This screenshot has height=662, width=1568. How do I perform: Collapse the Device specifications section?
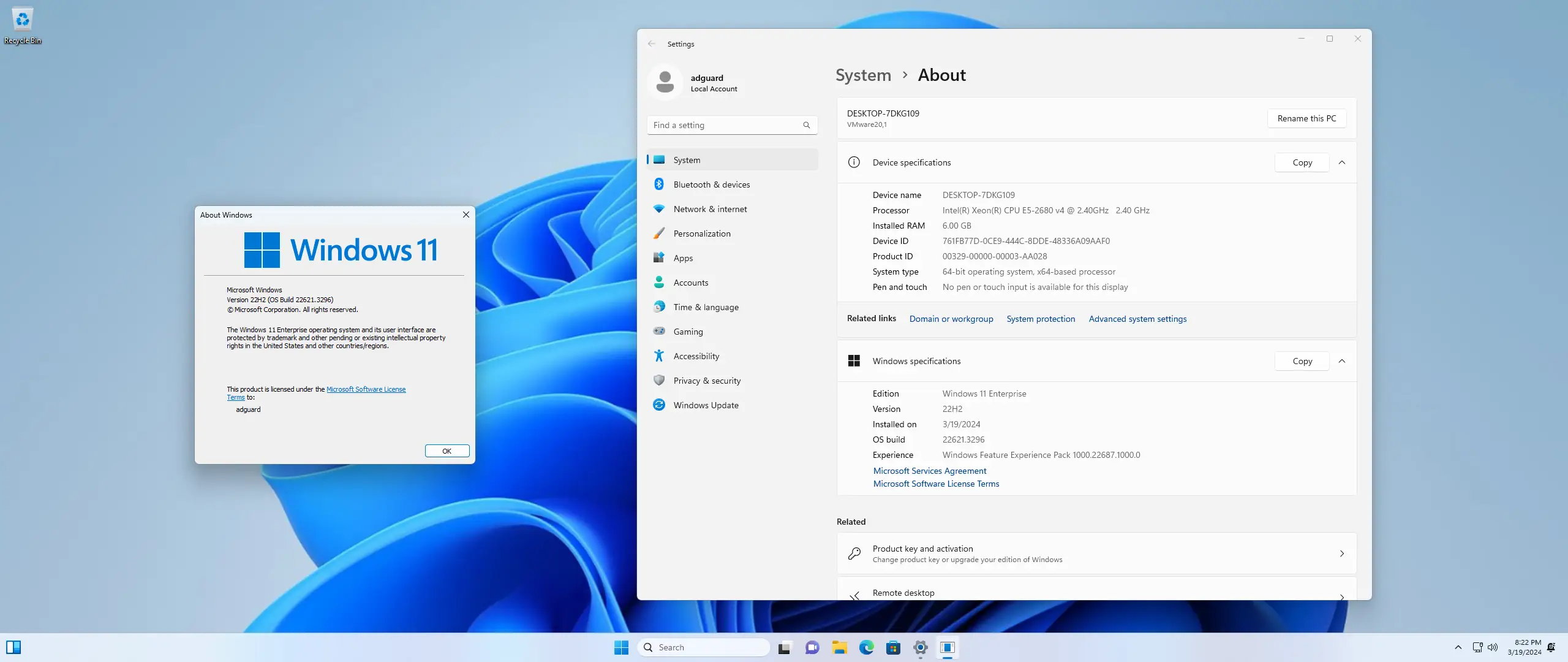coord(1341,162)
